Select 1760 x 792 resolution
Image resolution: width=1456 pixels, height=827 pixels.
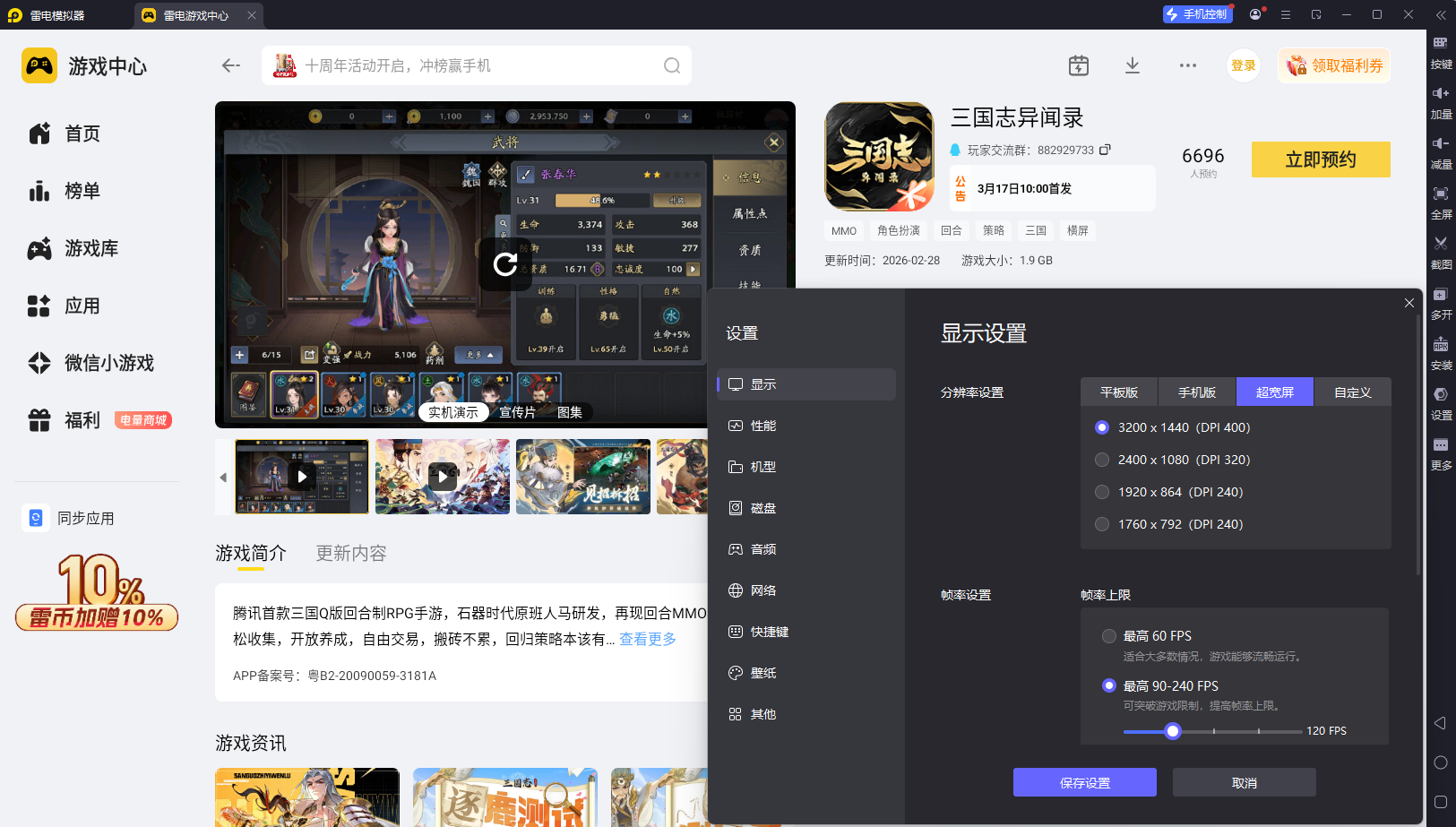tap(1102, 524)
